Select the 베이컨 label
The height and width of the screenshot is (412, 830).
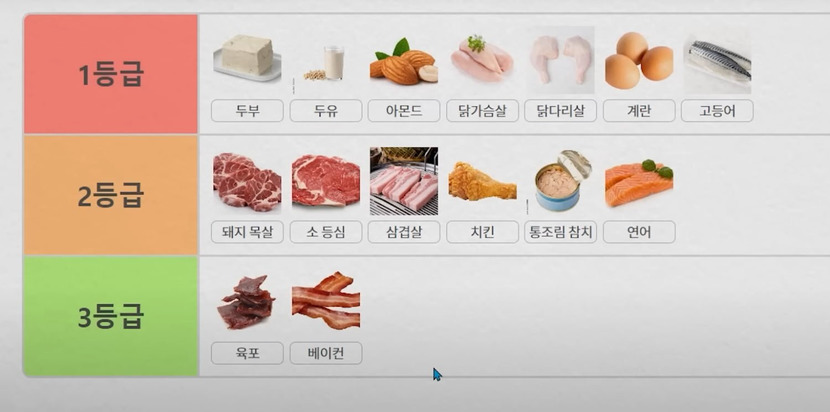[x=326, y=353]
